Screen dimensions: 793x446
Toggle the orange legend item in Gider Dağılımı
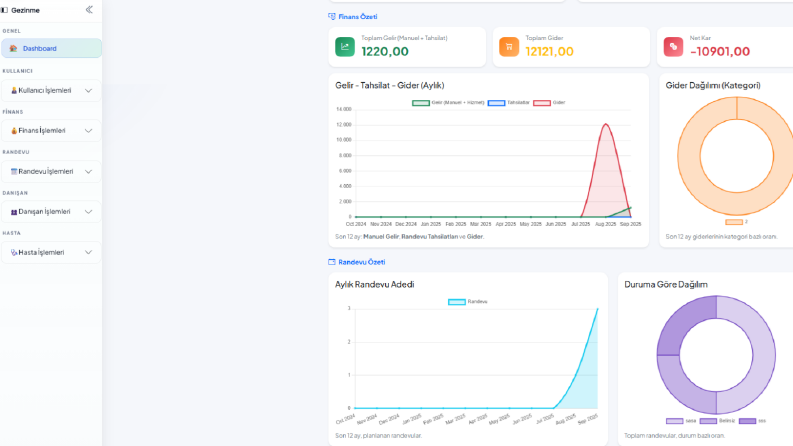pyautogui.click(x=736, y=222)
